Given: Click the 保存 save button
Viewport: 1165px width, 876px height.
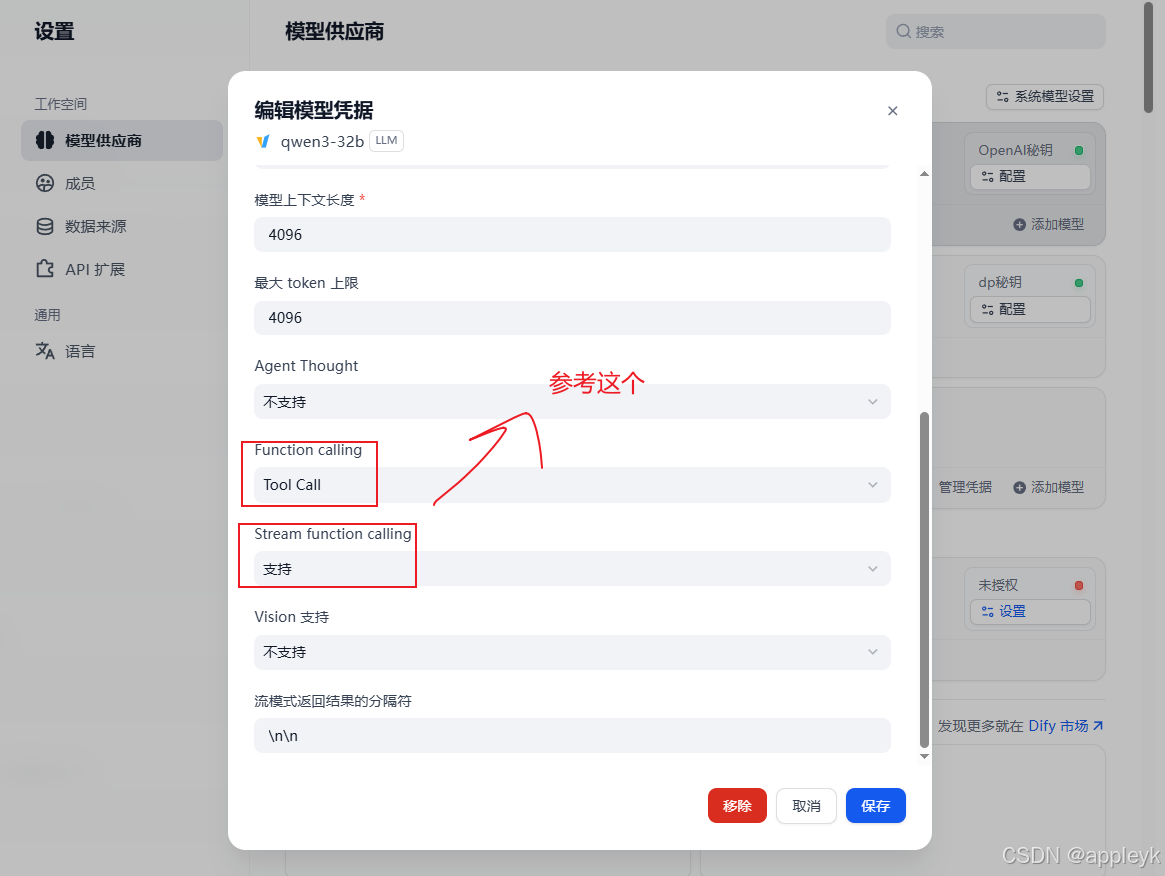Looking at the screenshot, I should pos(875,805).
